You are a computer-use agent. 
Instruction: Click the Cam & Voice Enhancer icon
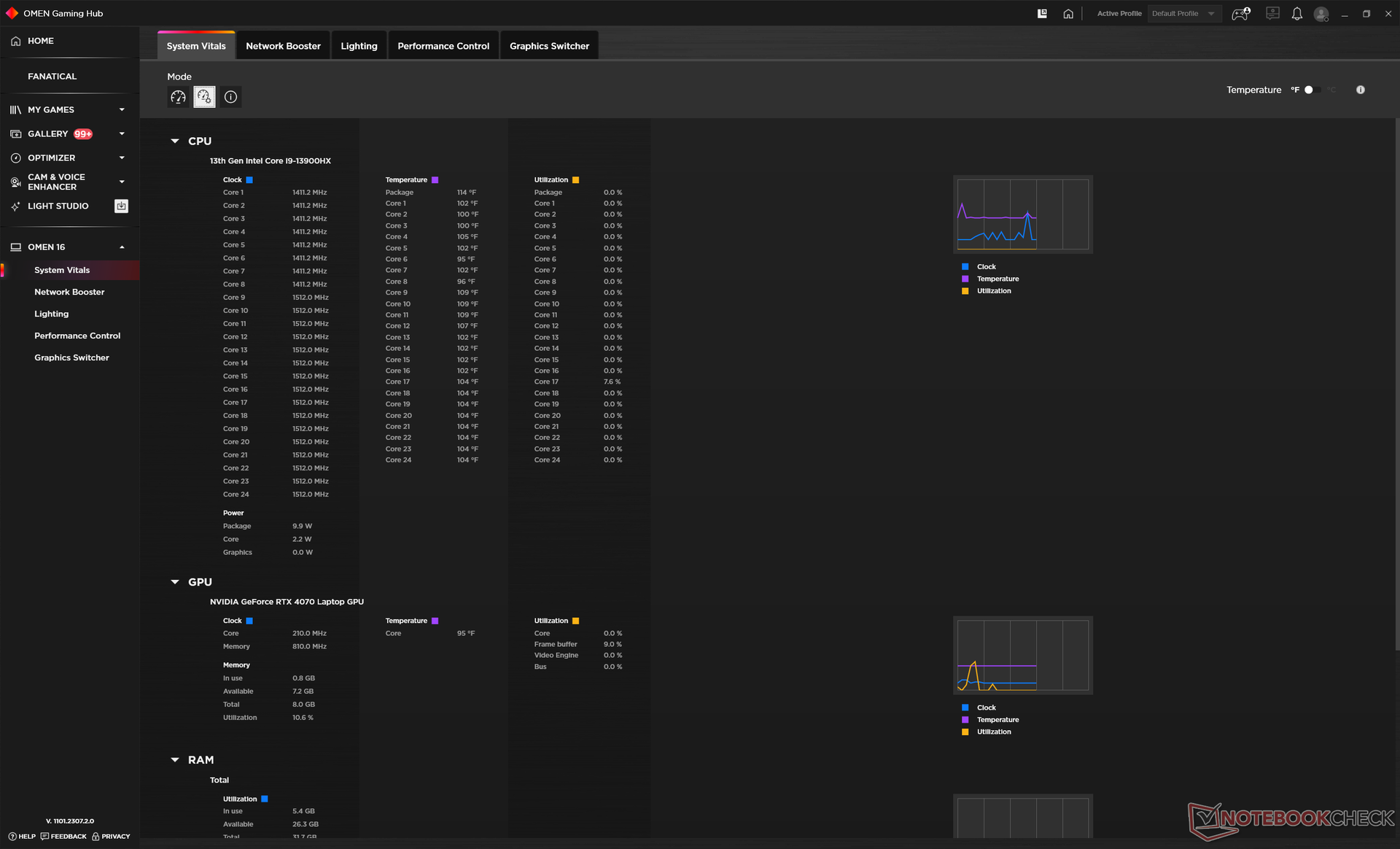point(15,182)
